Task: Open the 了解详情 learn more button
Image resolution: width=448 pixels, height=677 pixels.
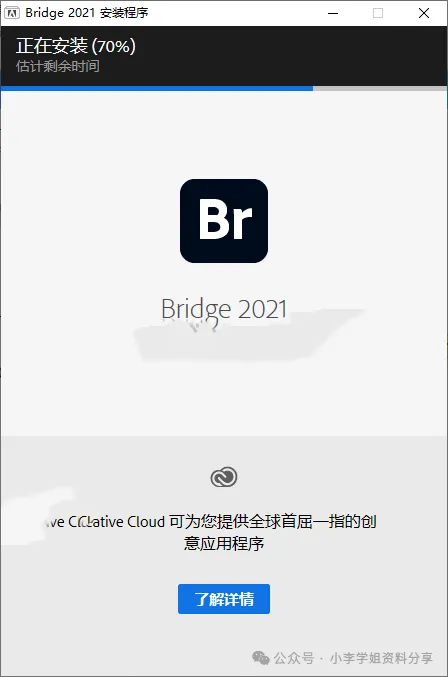Action: [x=224, y=599]
